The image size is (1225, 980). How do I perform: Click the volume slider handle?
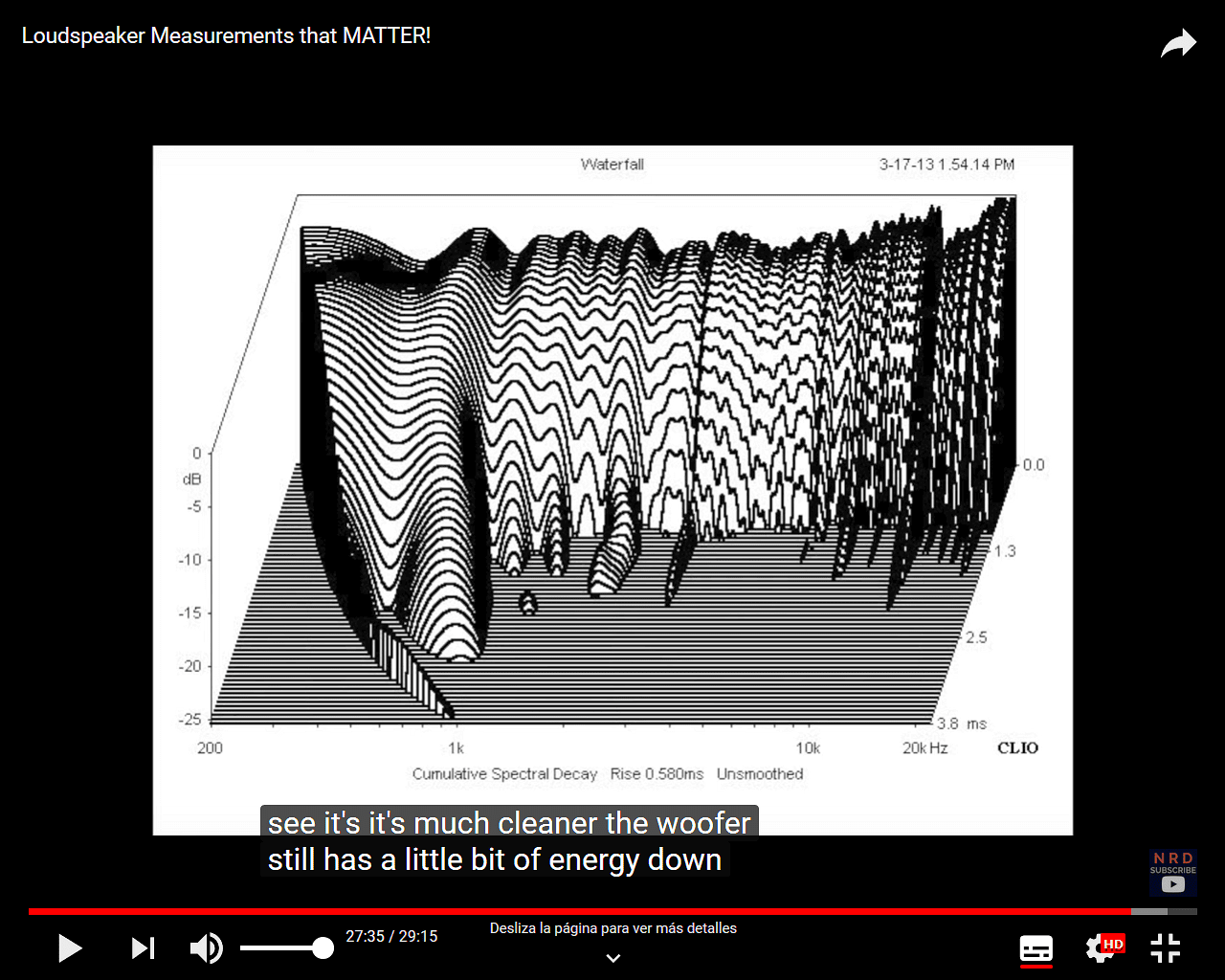click(x=323, y=948)
